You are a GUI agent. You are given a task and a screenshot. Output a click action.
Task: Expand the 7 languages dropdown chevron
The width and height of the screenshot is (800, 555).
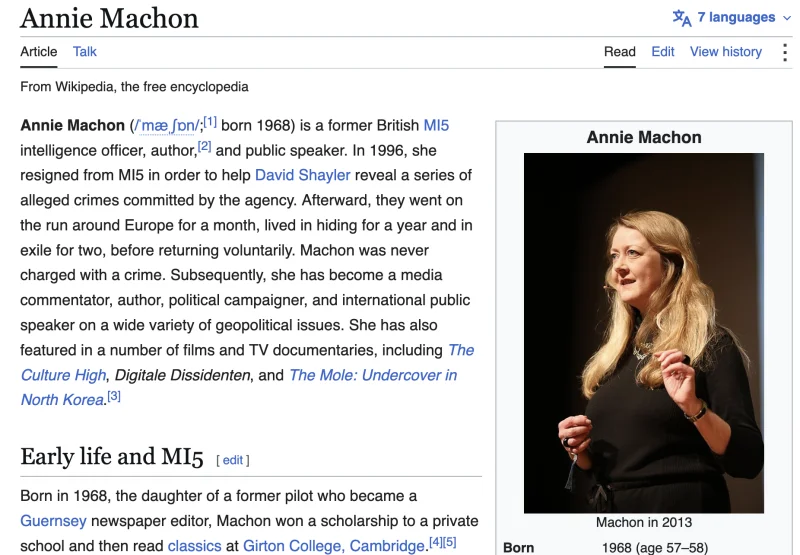point(787,18)
